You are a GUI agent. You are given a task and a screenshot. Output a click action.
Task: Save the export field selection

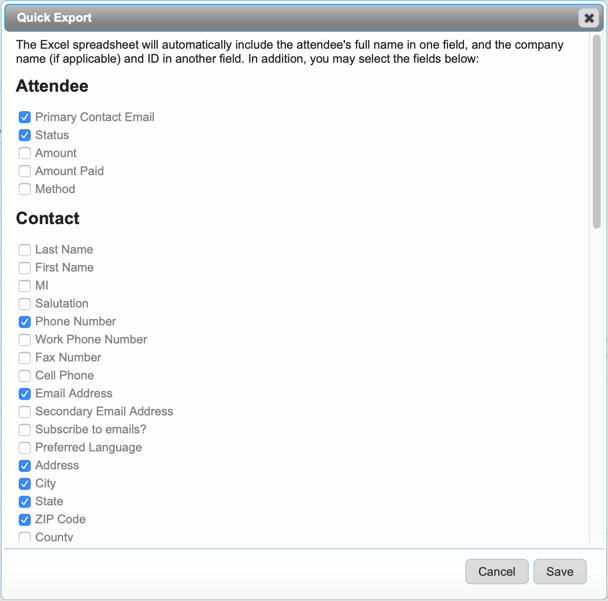[x=559, y=571]
